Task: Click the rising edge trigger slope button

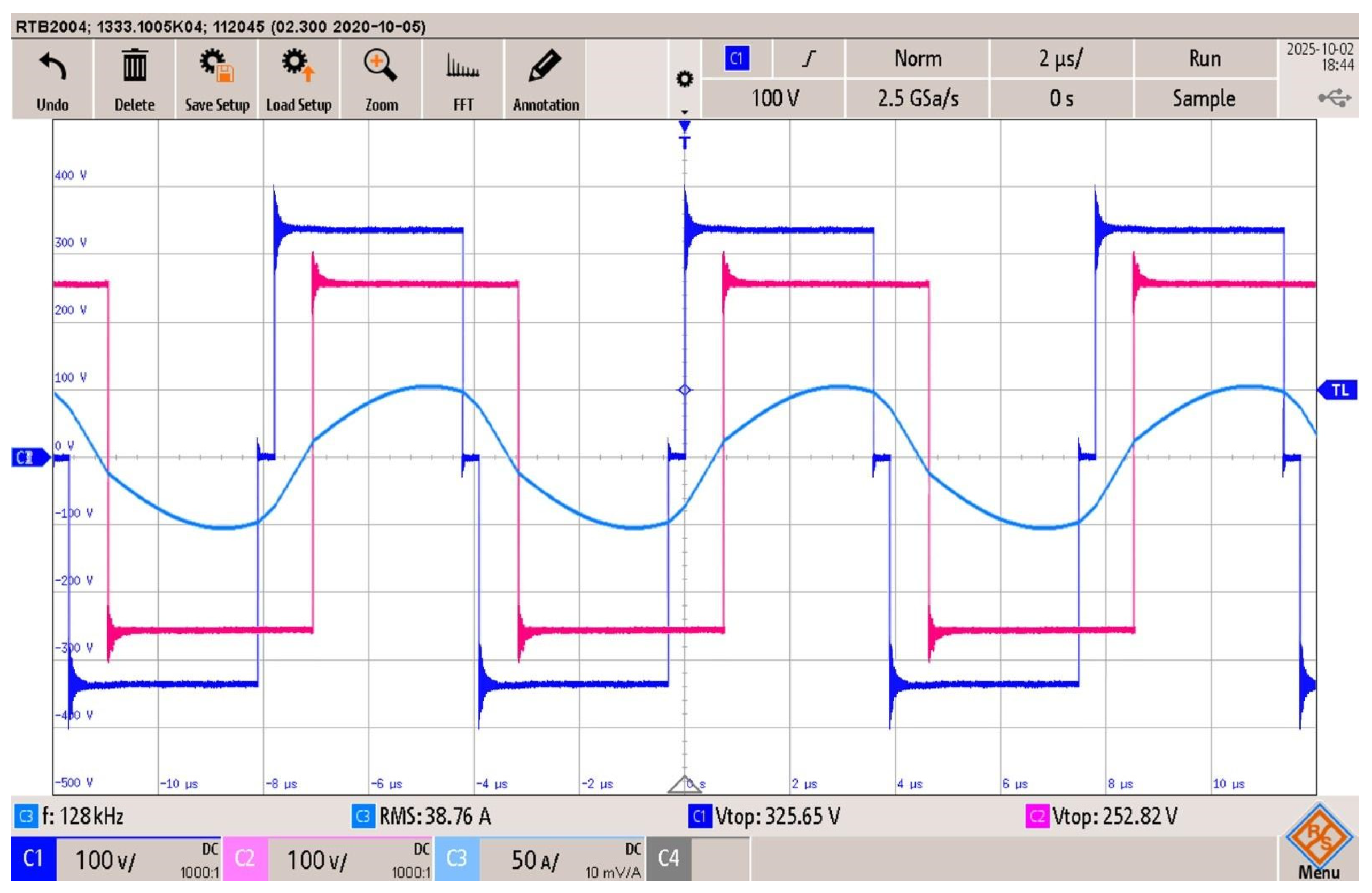Action: point(809,59)
